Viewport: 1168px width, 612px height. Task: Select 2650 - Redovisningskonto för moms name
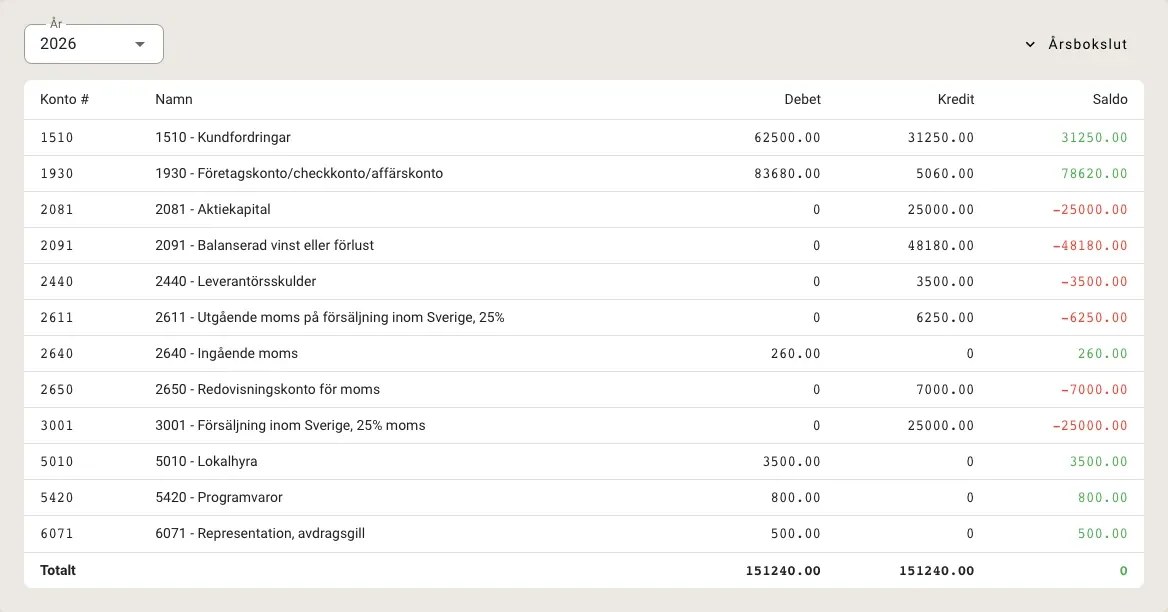point(267,389)
